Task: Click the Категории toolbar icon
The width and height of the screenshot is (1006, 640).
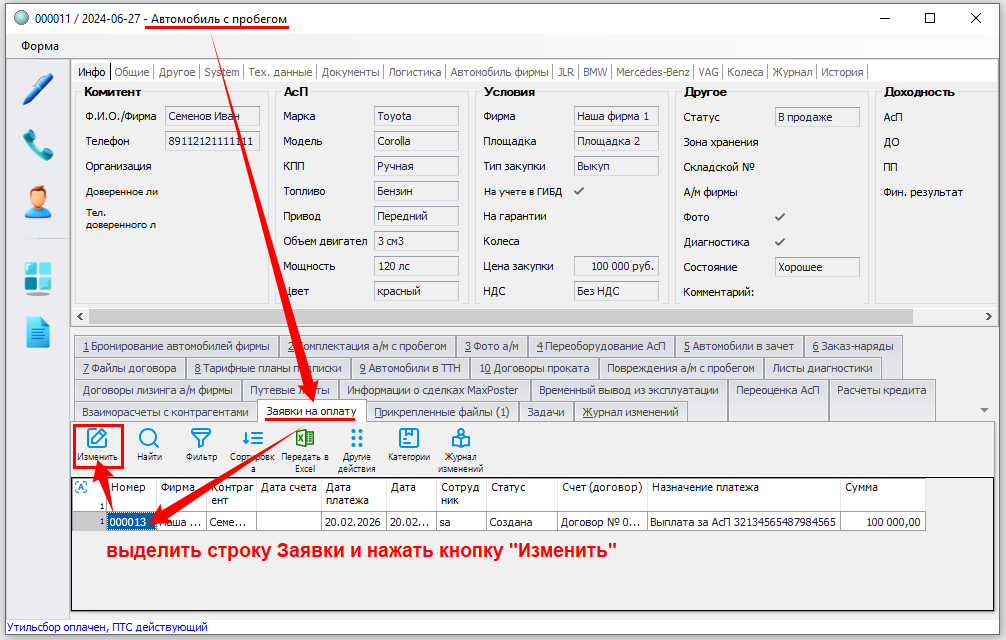Action: coord(409,445)
